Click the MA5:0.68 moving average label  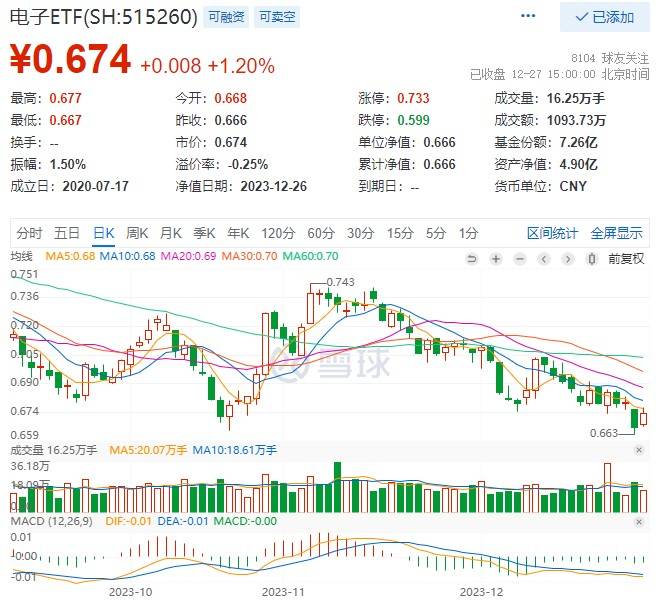(70, 256)
